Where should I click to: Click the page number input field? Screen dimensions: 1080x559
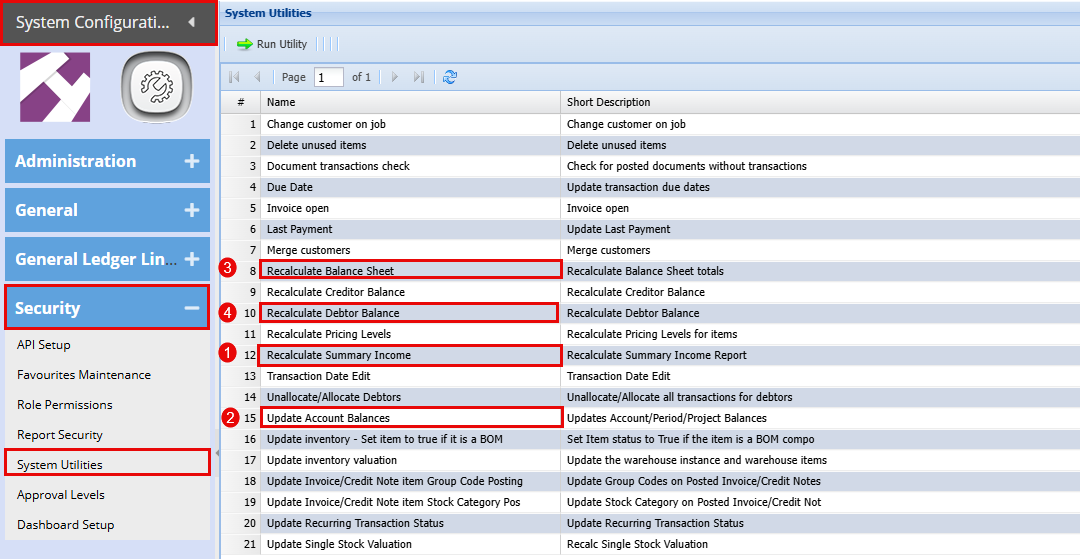(328, 77)
